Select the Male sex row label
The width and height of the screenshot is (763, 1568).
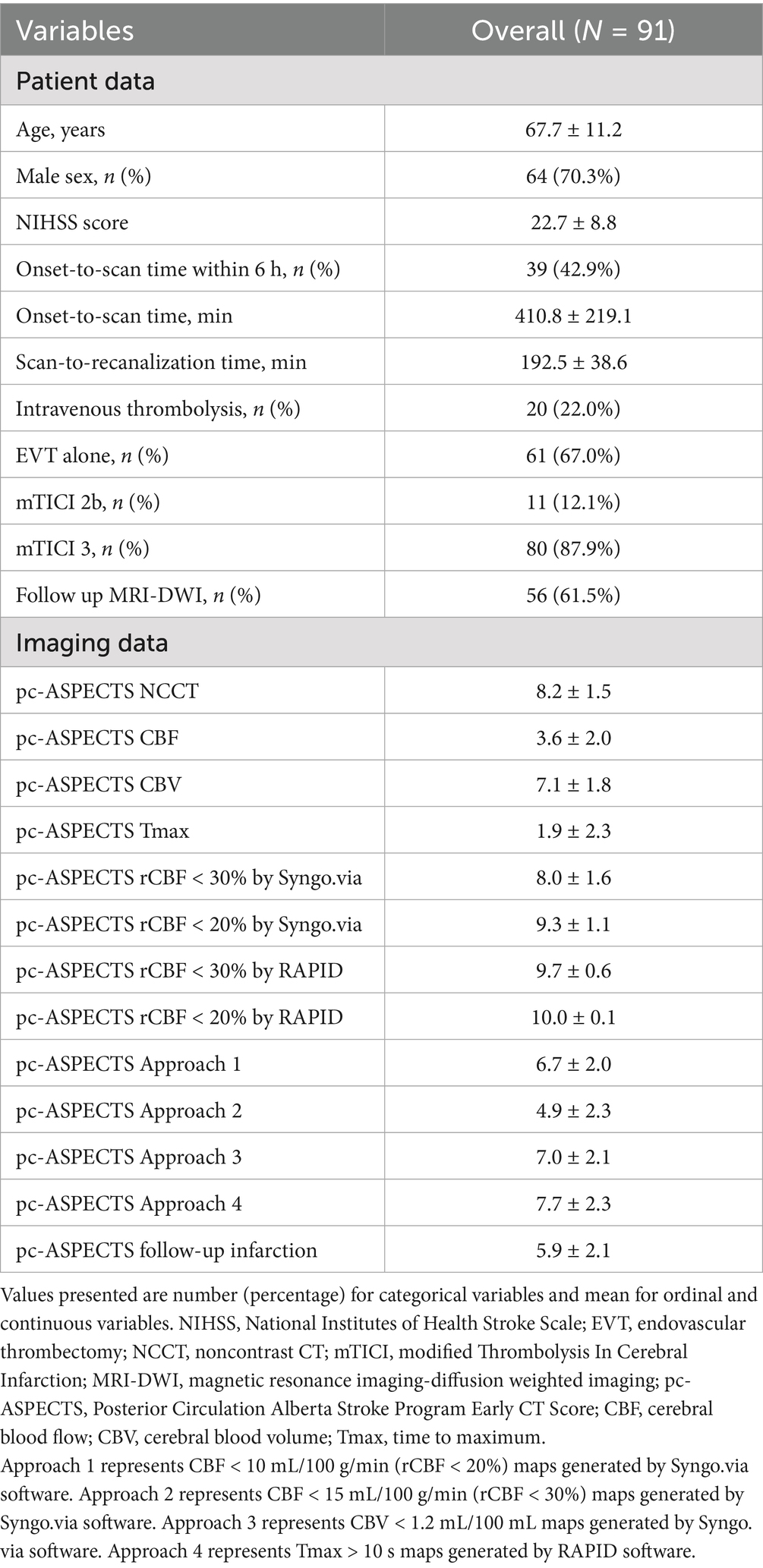[x=84, y=176]
